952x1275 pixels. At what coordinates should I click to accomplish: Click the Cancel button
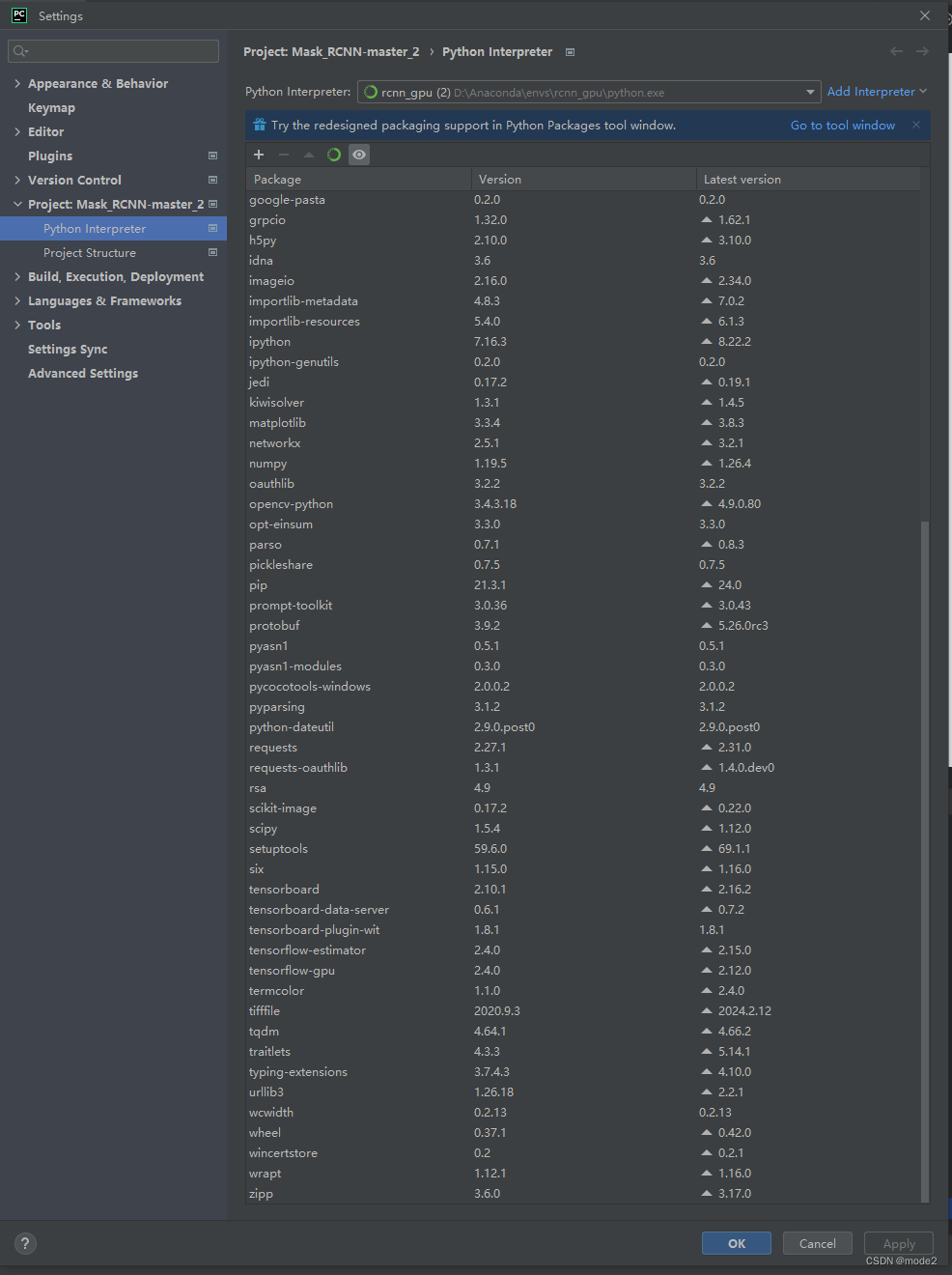(818, 1243)
